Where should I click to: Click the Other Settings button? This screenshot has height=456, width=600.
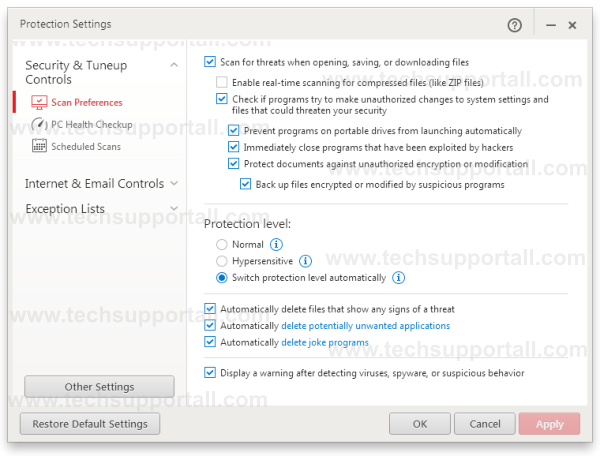[x=99, y=387]
